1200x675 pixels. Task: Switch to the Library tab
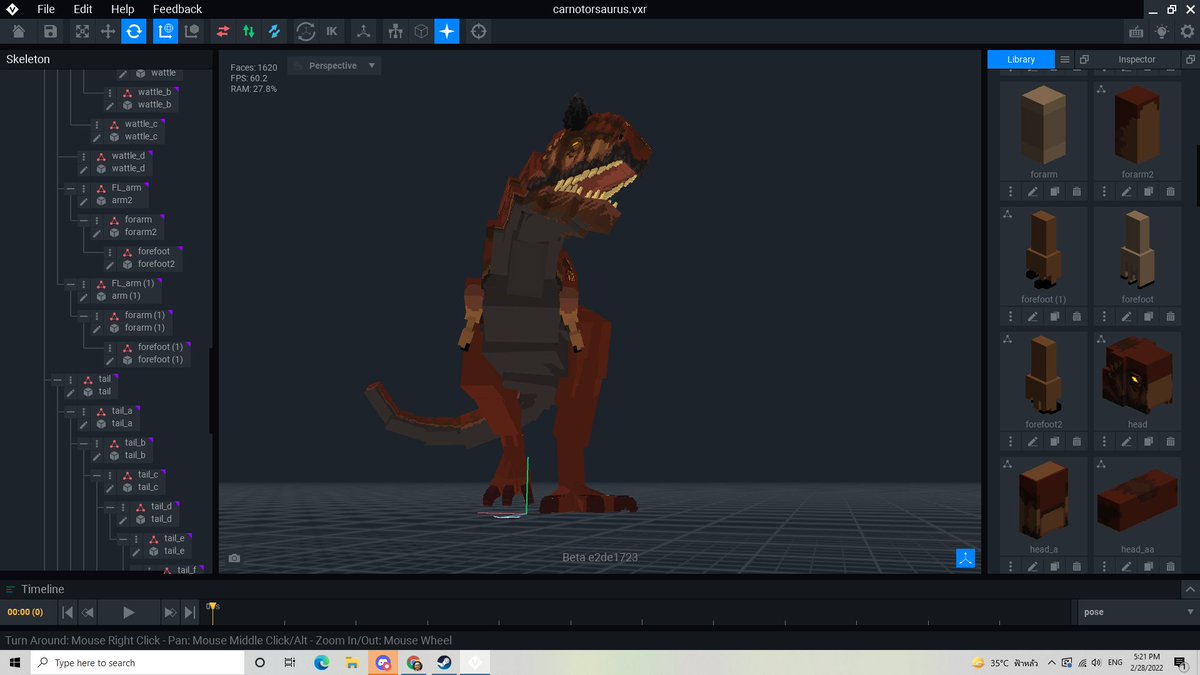1021,59
